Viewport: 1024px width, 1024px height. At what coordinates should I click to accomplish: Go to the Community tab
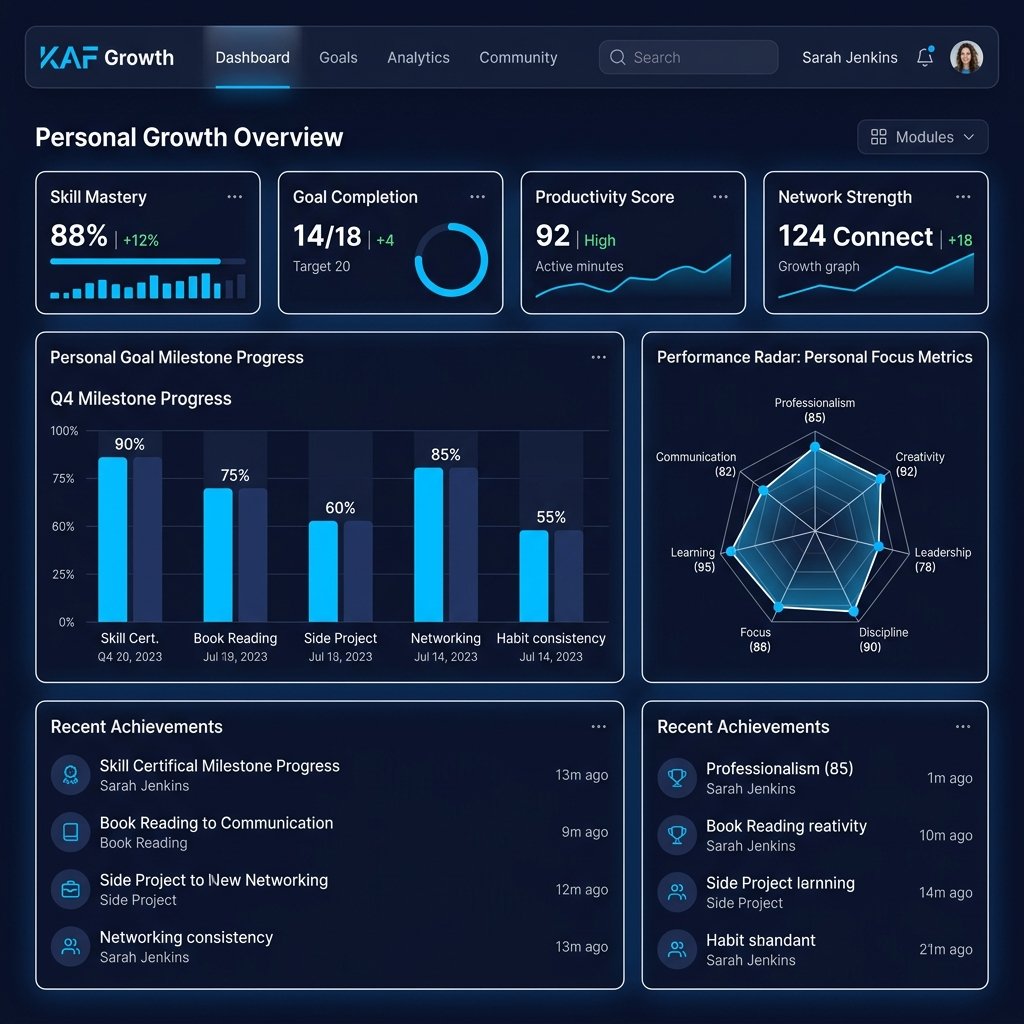click(x=519, y=57)
